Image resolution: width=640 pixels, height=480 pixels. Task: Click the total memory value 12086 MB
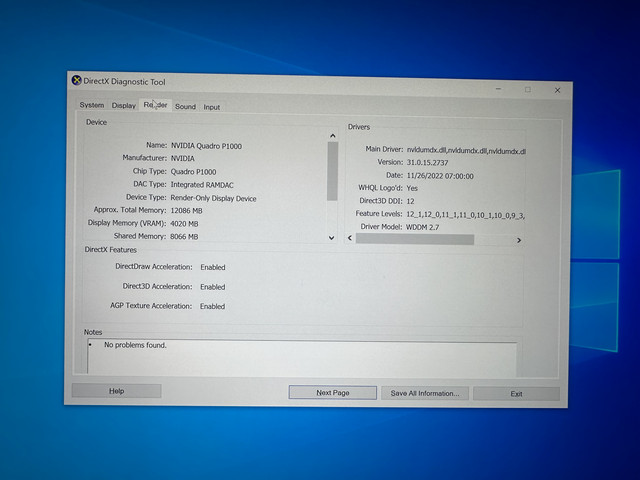click(x=186, y=211)
